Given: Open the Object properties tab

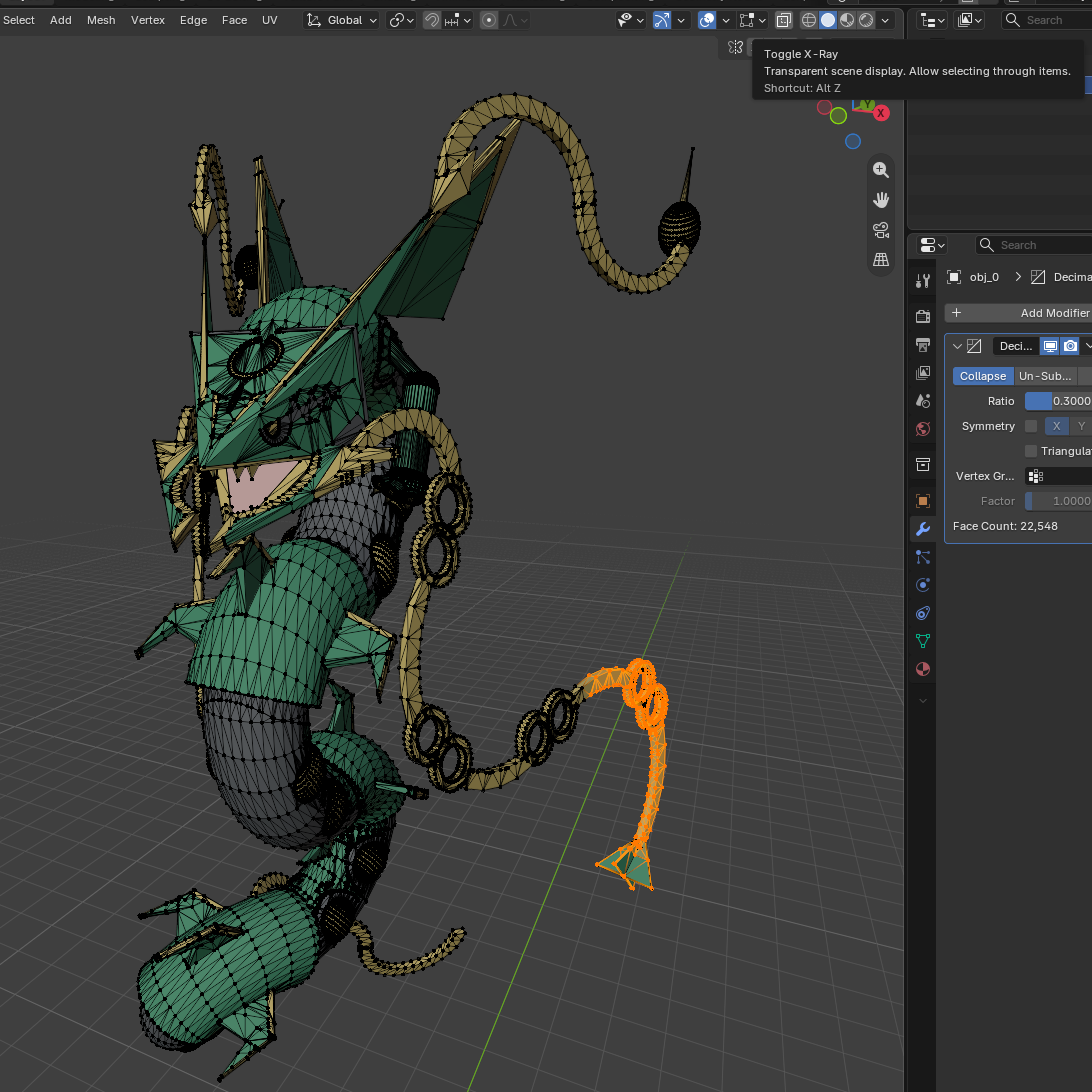Looking at the screenshot, I should (x=923, y=501).
